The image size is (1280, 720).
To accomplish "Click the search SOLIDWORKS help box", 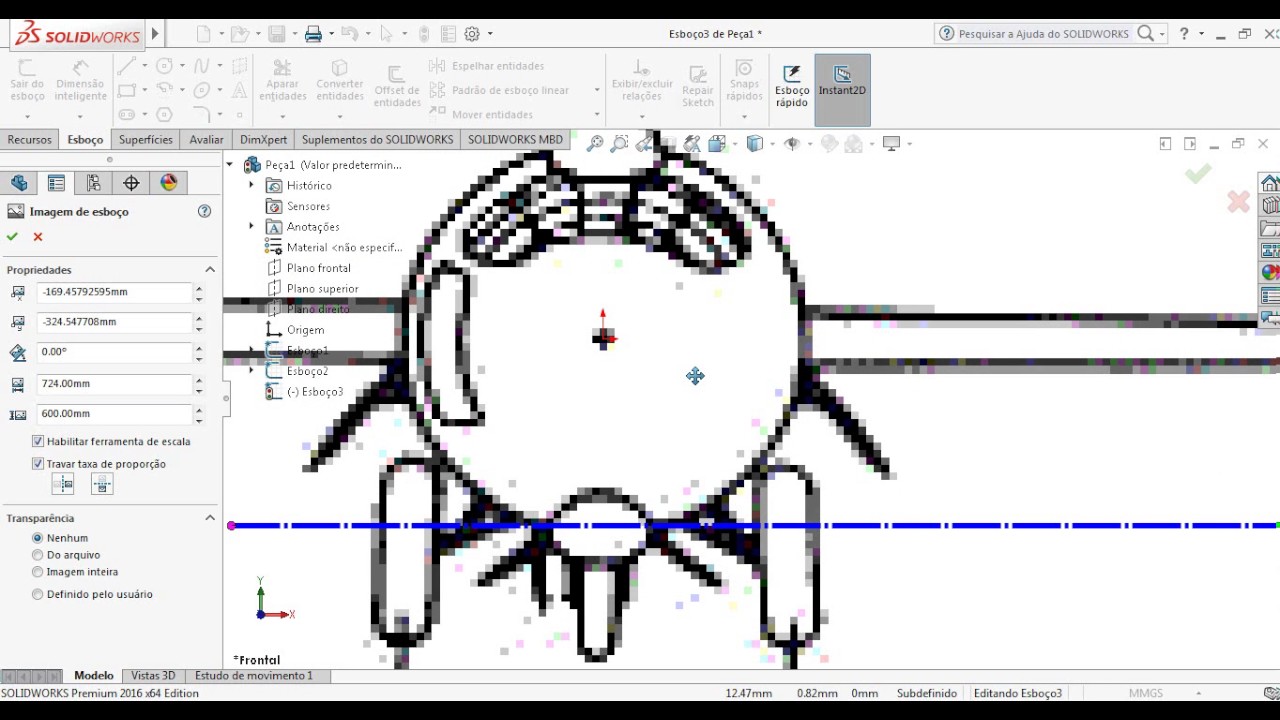I will click(x=1044, y=34).
